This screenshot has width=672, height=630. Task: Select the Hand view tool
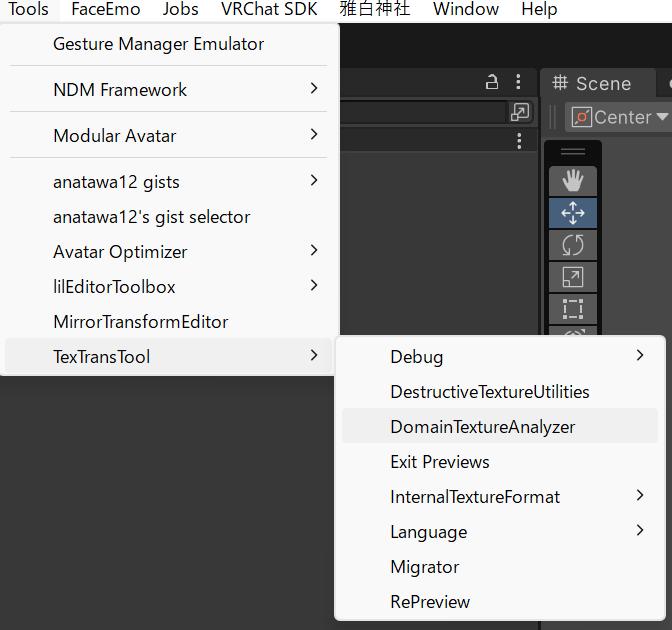click(x=573, y=181)
